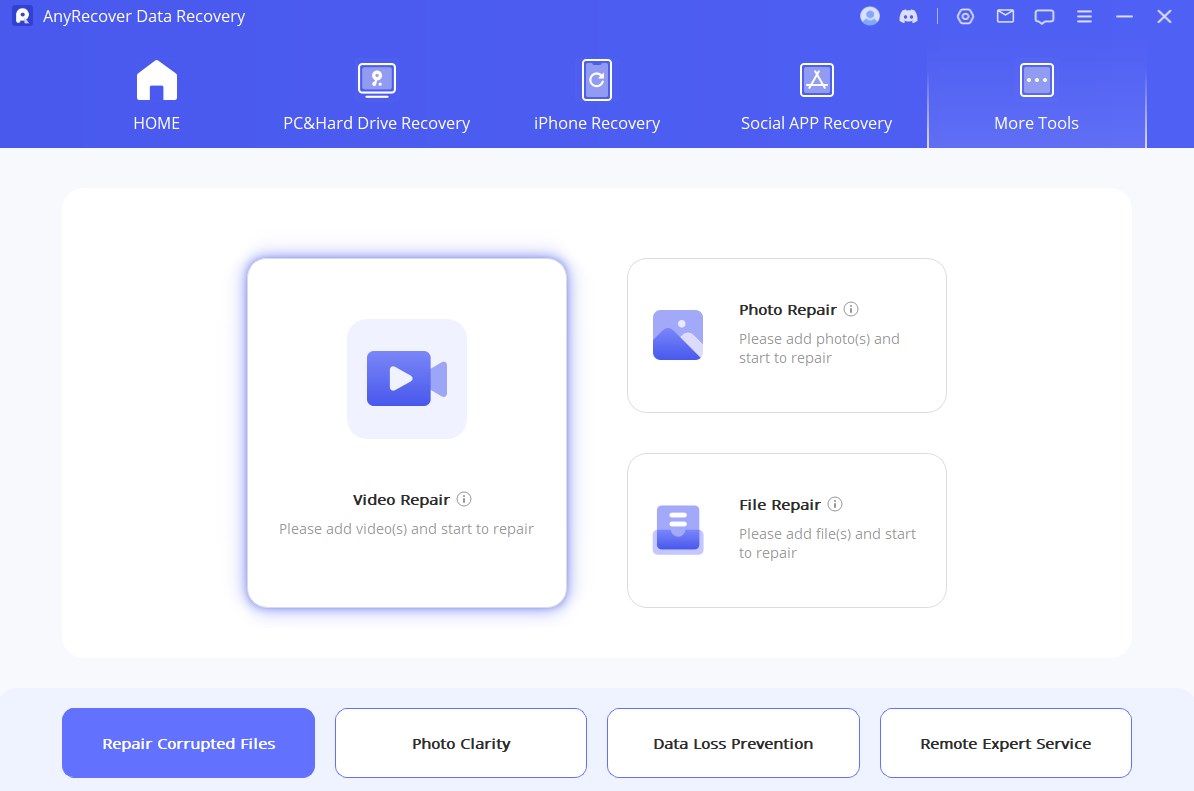Click the video camera icon
This screenshot has height=791, width=1194.
[406, 378]
